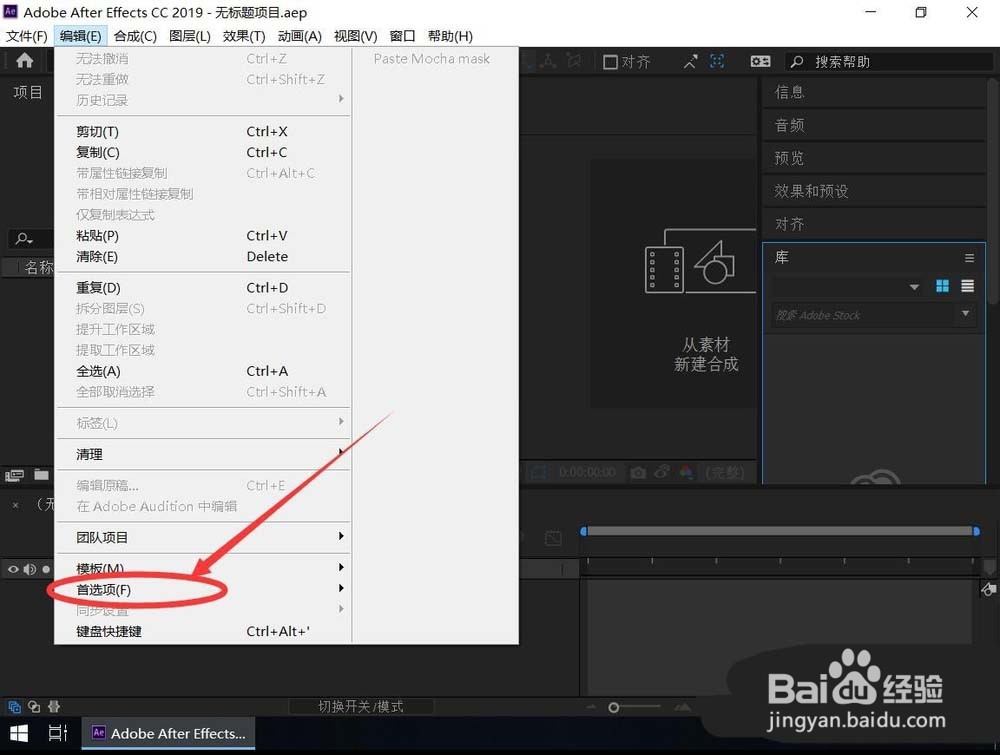Expand the 团队项目 submenu

tap(203, 537)
